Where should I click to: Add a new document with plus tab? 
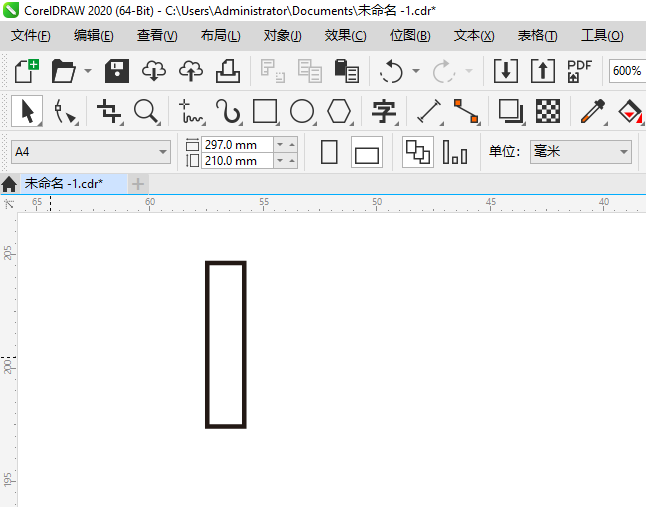point(138,184)
